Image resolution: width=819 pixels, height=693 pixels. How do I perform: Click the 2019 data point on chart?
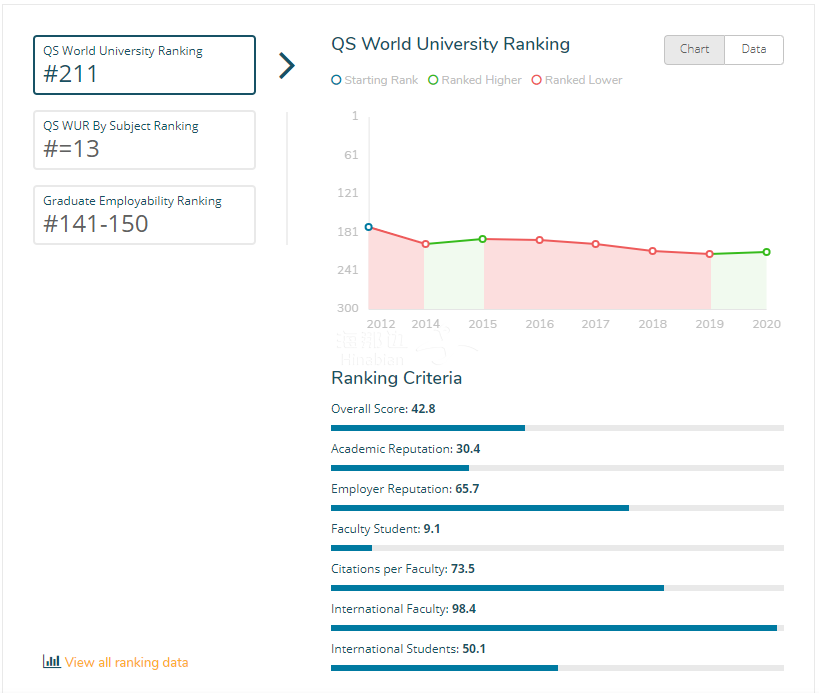click(709, 254)
